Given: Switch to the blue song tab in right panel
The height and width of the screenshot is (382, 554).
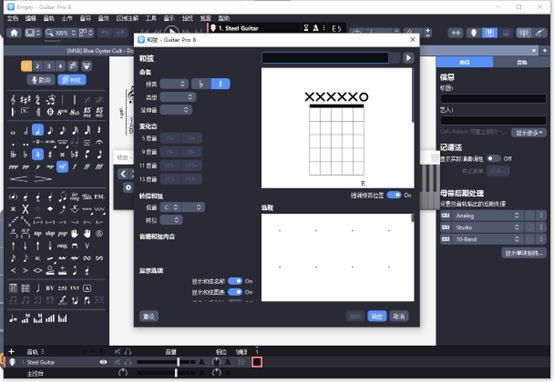Looking at the screenshot, I should tap(465, 62).
